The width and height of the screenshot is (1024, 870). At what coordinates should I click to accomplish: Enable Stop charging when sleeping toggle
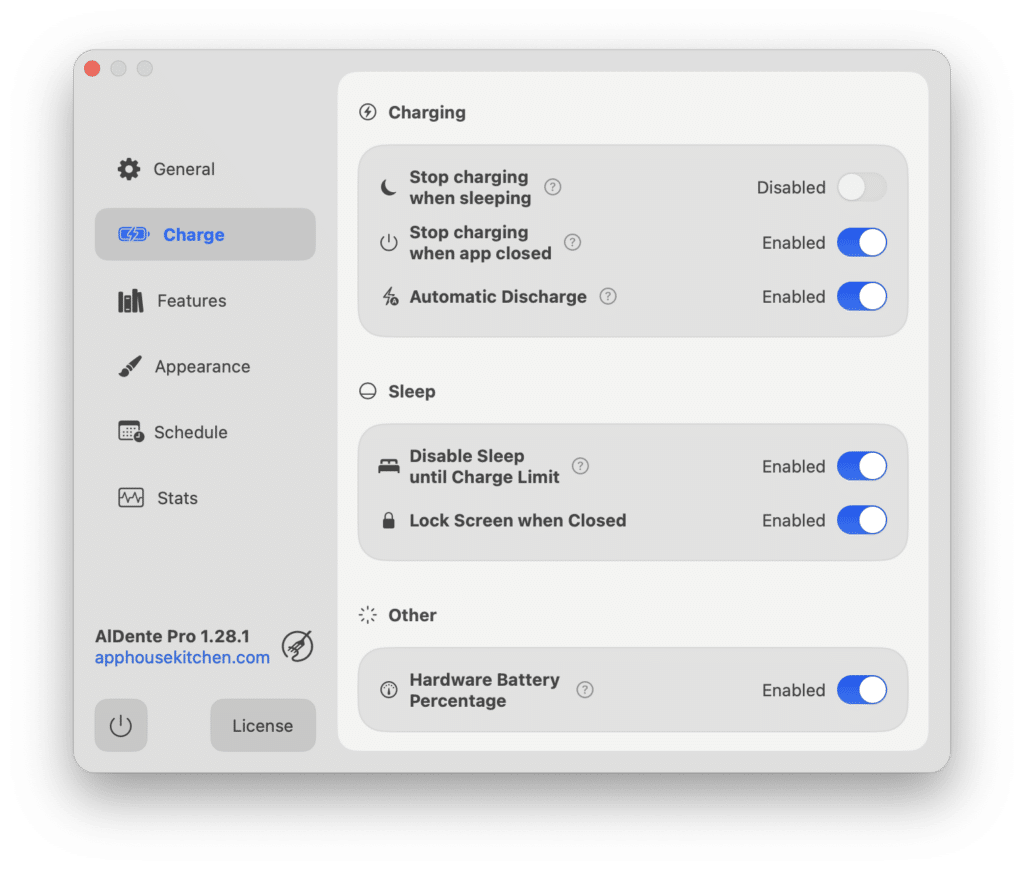coord(861,187)
